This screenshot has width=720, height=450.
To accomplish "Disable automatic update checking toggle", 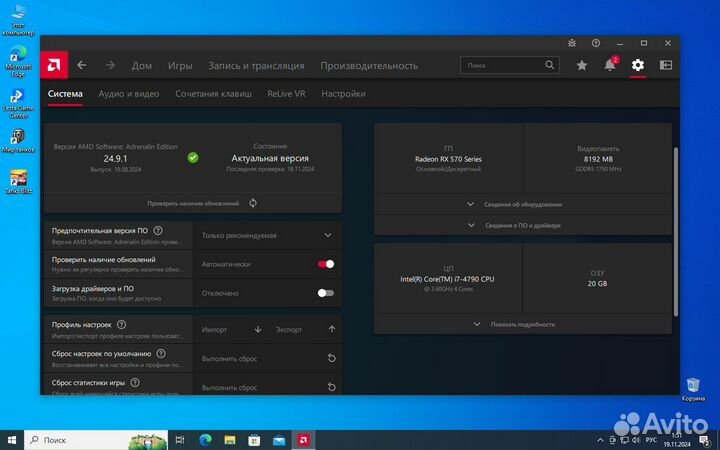I will (325, 264).
